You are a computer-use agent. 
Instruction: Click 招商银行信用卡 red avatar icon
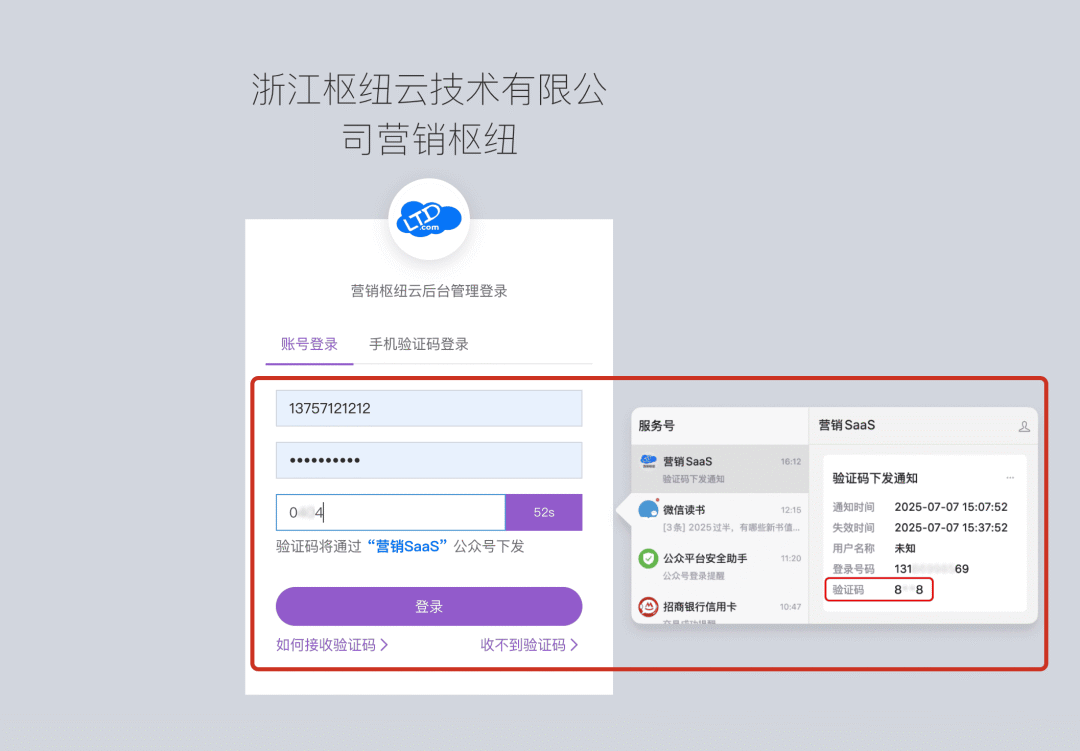[x=648, y=606]
